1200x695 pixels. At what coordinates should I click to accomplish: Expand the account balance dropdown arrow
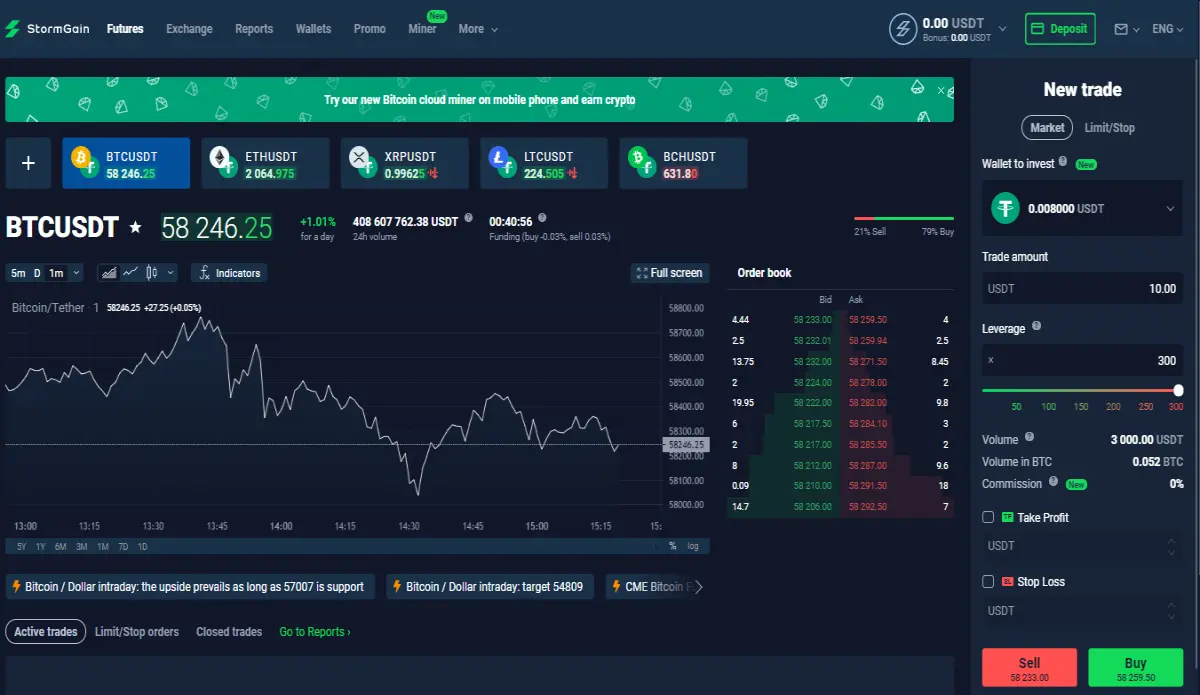[1003, 29]
